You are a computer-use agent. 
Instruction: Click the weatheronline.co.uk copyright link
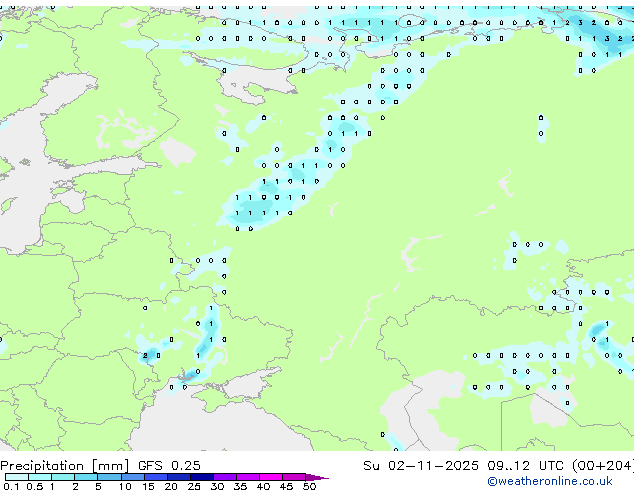coord(550,481)
